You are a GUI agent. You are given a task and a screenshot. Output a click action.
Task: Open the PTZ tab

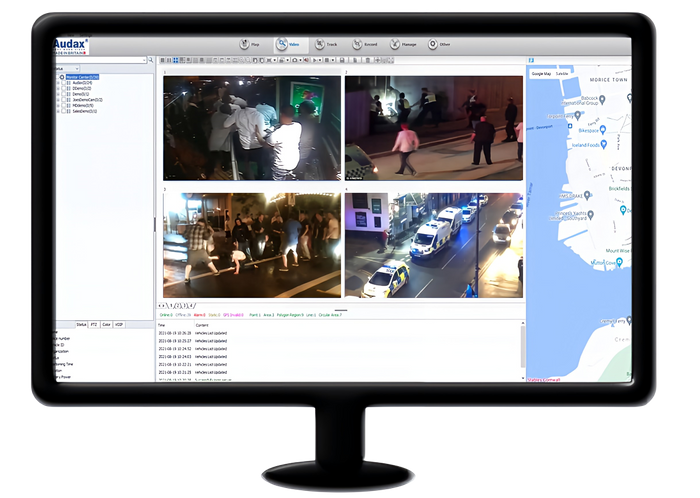click(94, 324)
